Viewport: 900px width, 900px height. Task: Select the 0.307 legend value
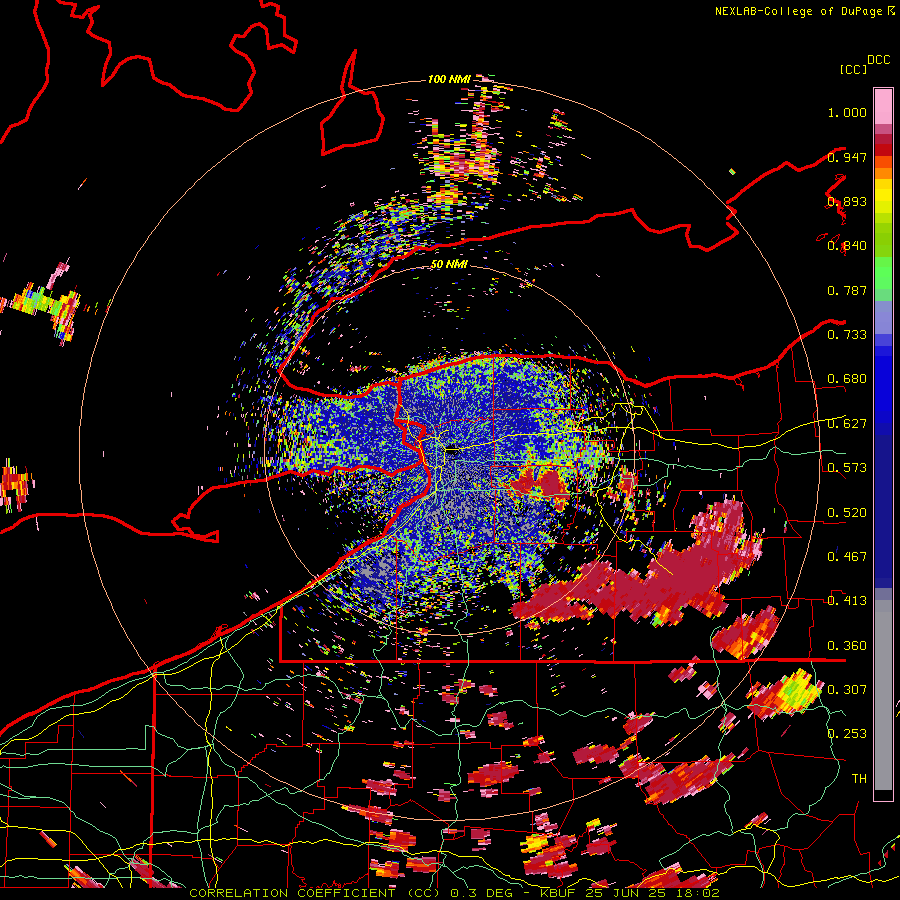pyautogui.click(x=847, y=690)
